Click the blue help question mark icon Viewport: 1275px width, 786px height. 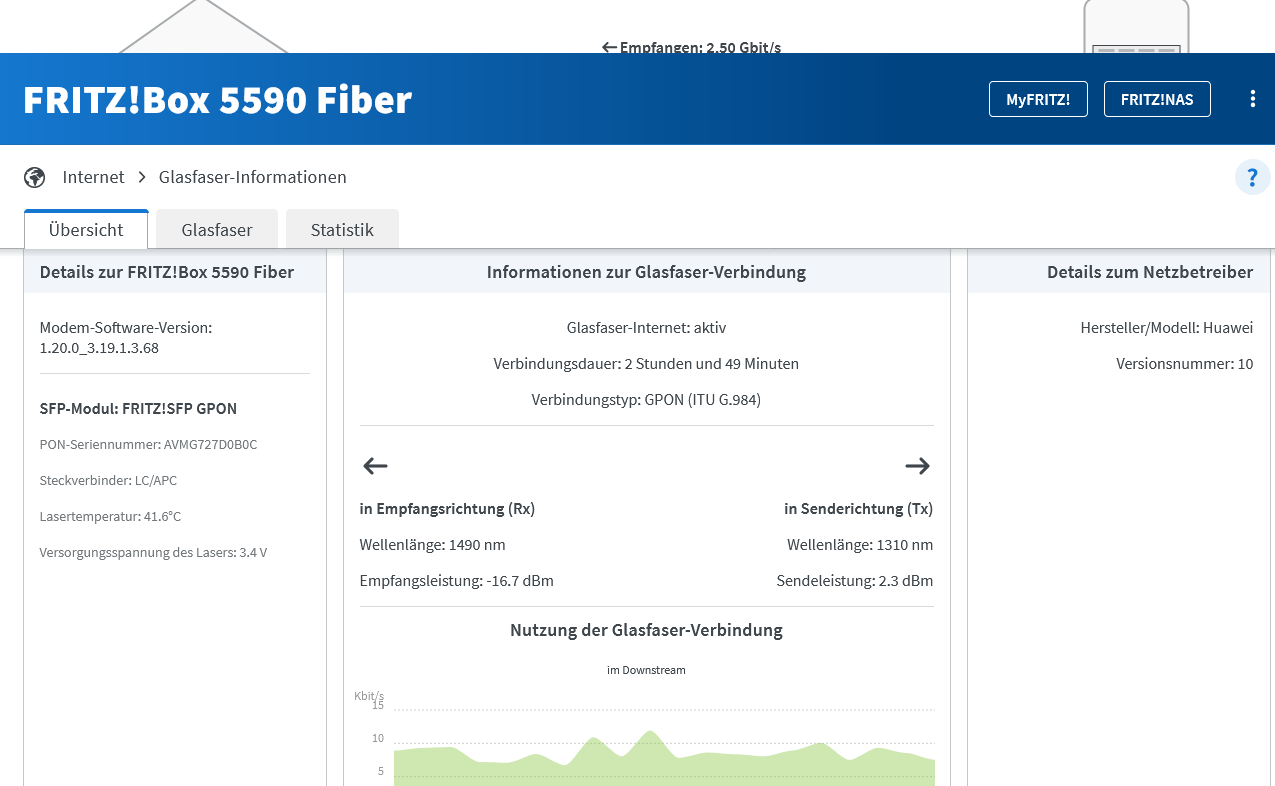click(1252, 177)
